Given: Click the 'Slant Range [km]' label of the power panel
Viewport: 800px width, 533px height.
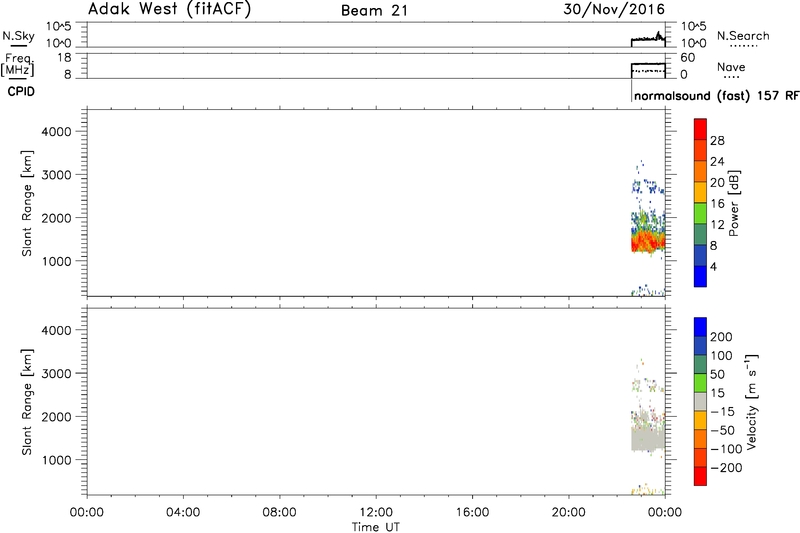Looking at the screenshot, I should (x=27, y=203).
